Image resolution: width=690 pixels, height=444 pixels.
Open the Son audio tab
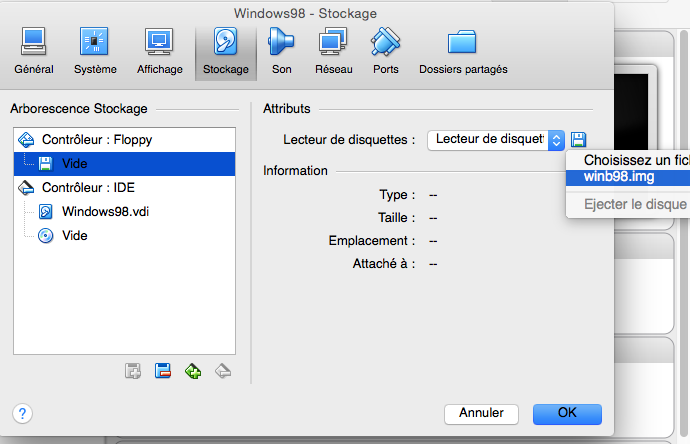click(x=281, y=51)
